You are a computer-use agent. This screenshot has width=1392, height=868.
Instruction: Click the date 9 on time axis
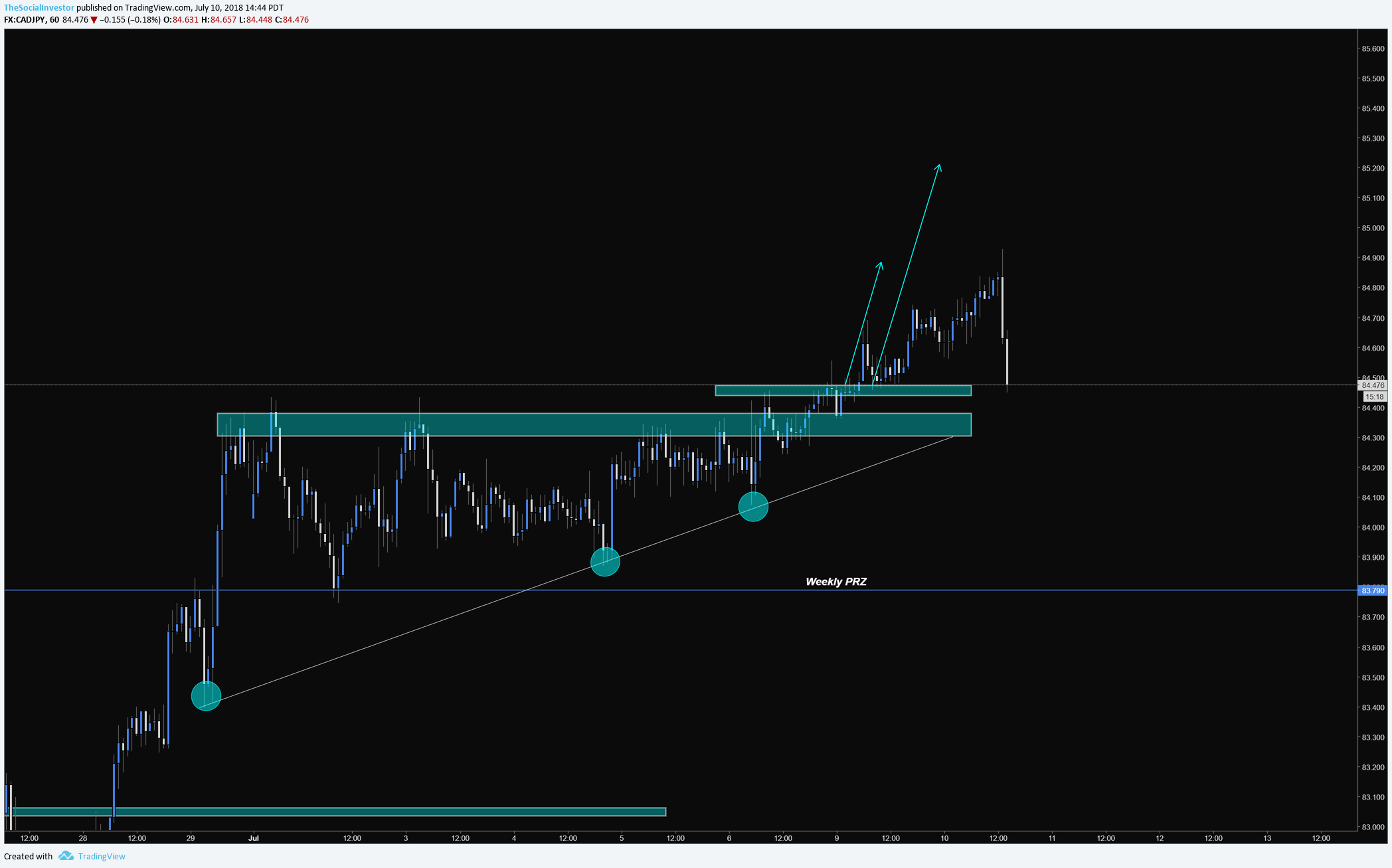[837, 838]
